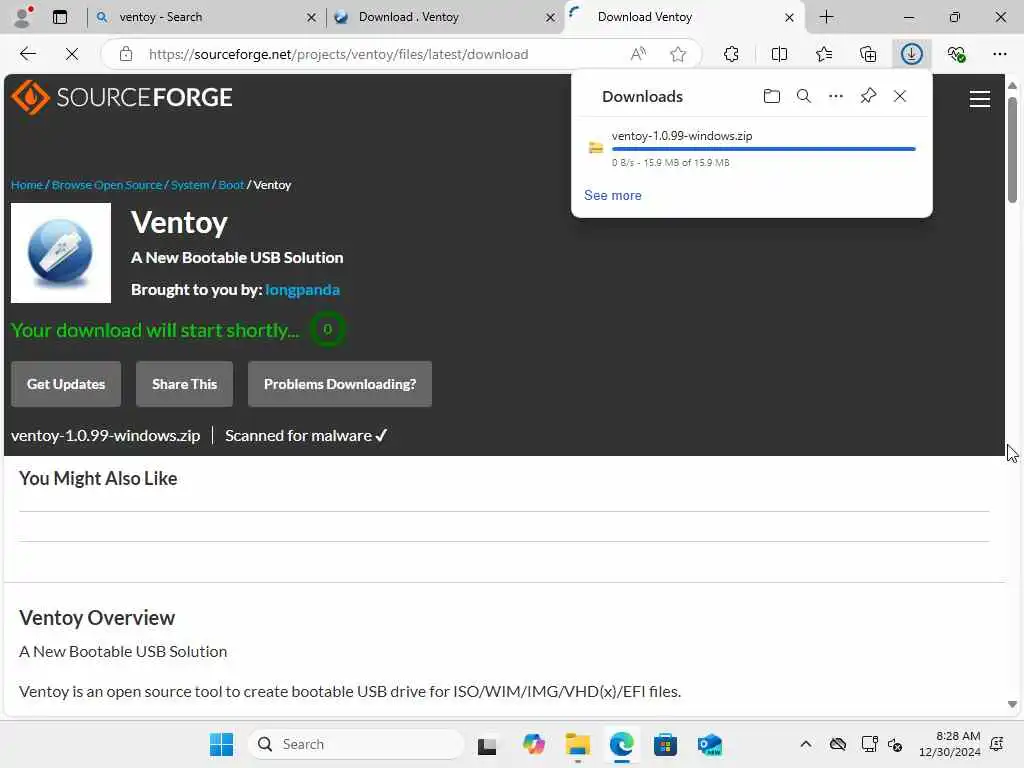This screenshot has height=768, width=1024.
Task: Open Browser essentials
Action: (956, 54)
